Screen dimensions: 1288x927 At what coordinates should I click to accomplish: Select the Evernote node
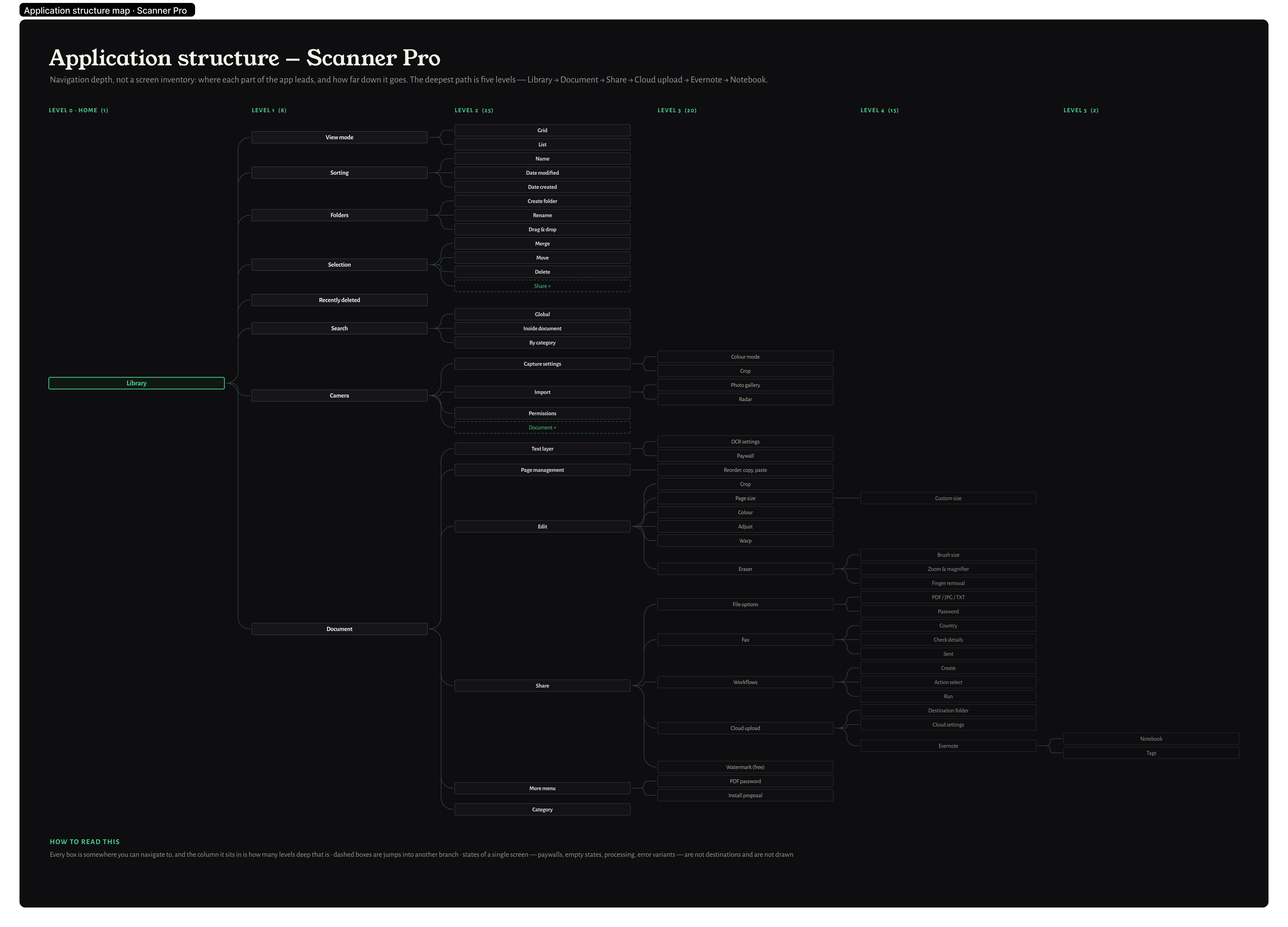[948, 746]
